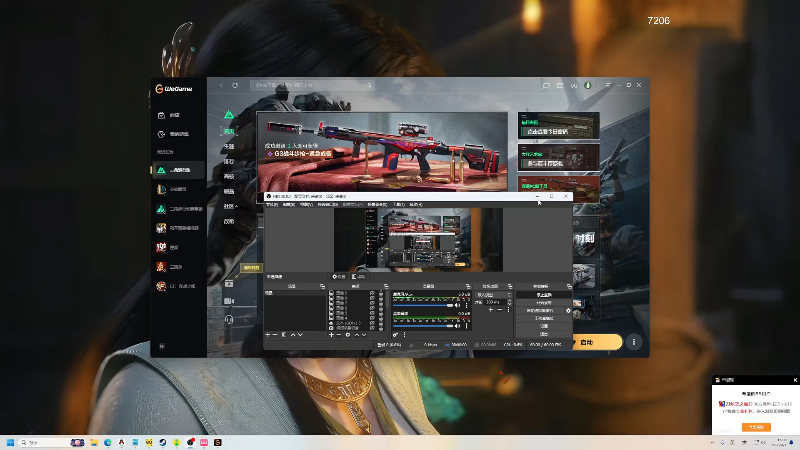Image resolution: width=800 pixels, height=450 pixels.
Task: Open three-dot menu in Scene Transitions dock
Action: click(509, 310)
